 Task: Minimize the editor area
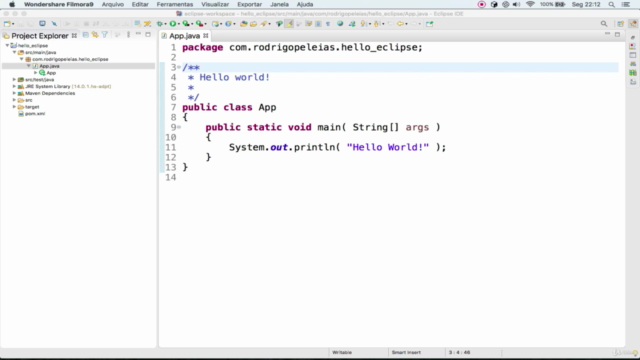click(607, 33)
